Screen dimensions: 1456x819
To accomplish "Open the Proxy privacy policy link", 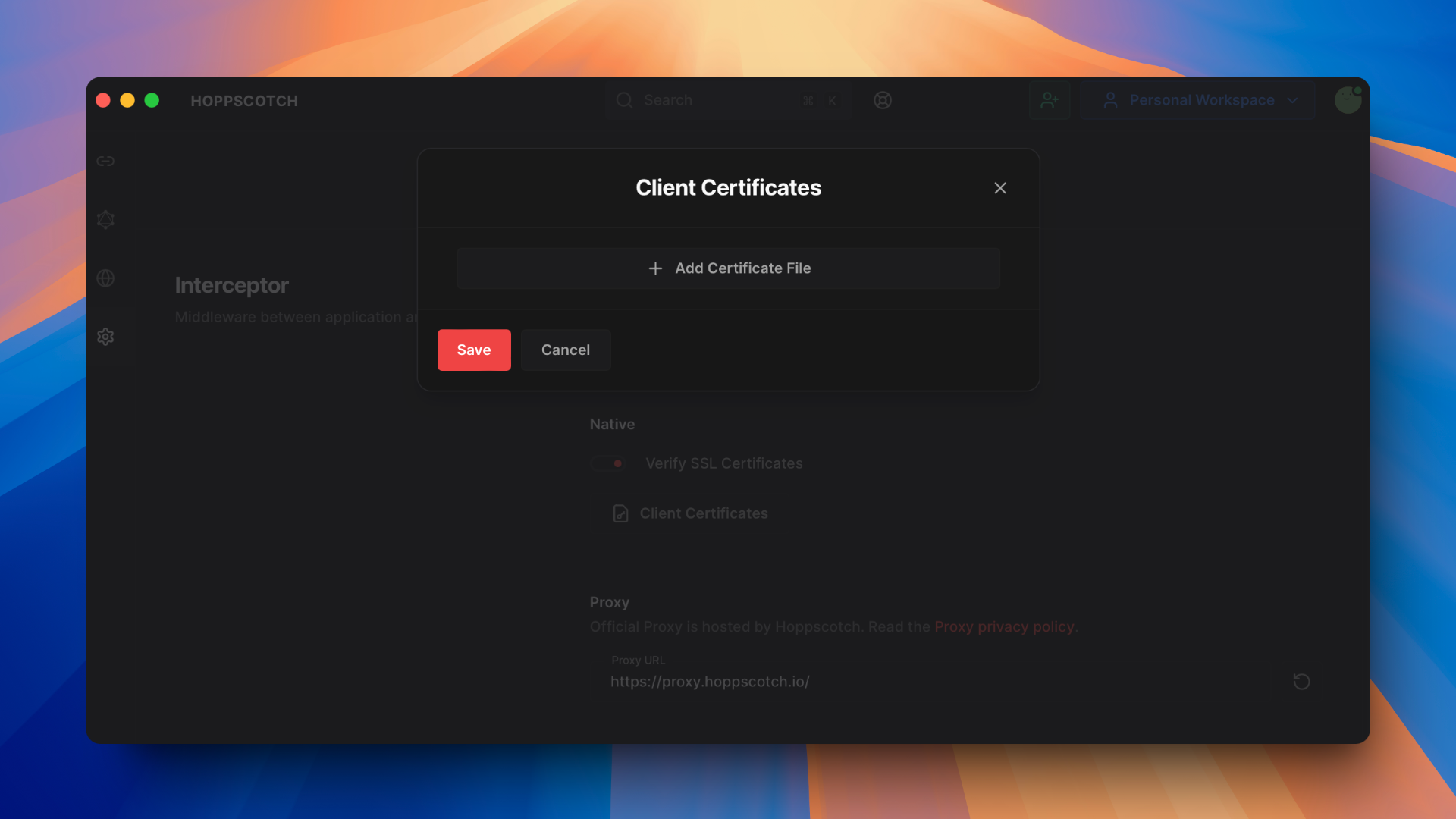I will click(1004, 626).
